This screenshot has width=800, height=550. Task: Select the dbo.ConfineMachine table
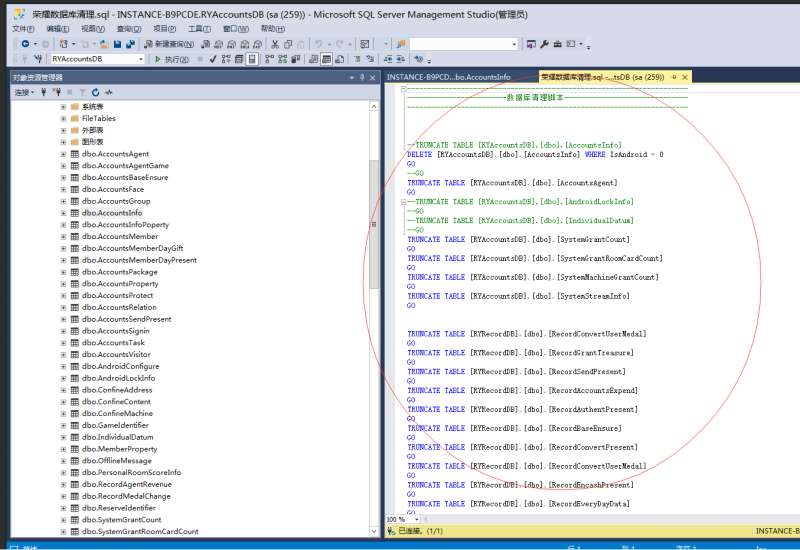point(117,413)
